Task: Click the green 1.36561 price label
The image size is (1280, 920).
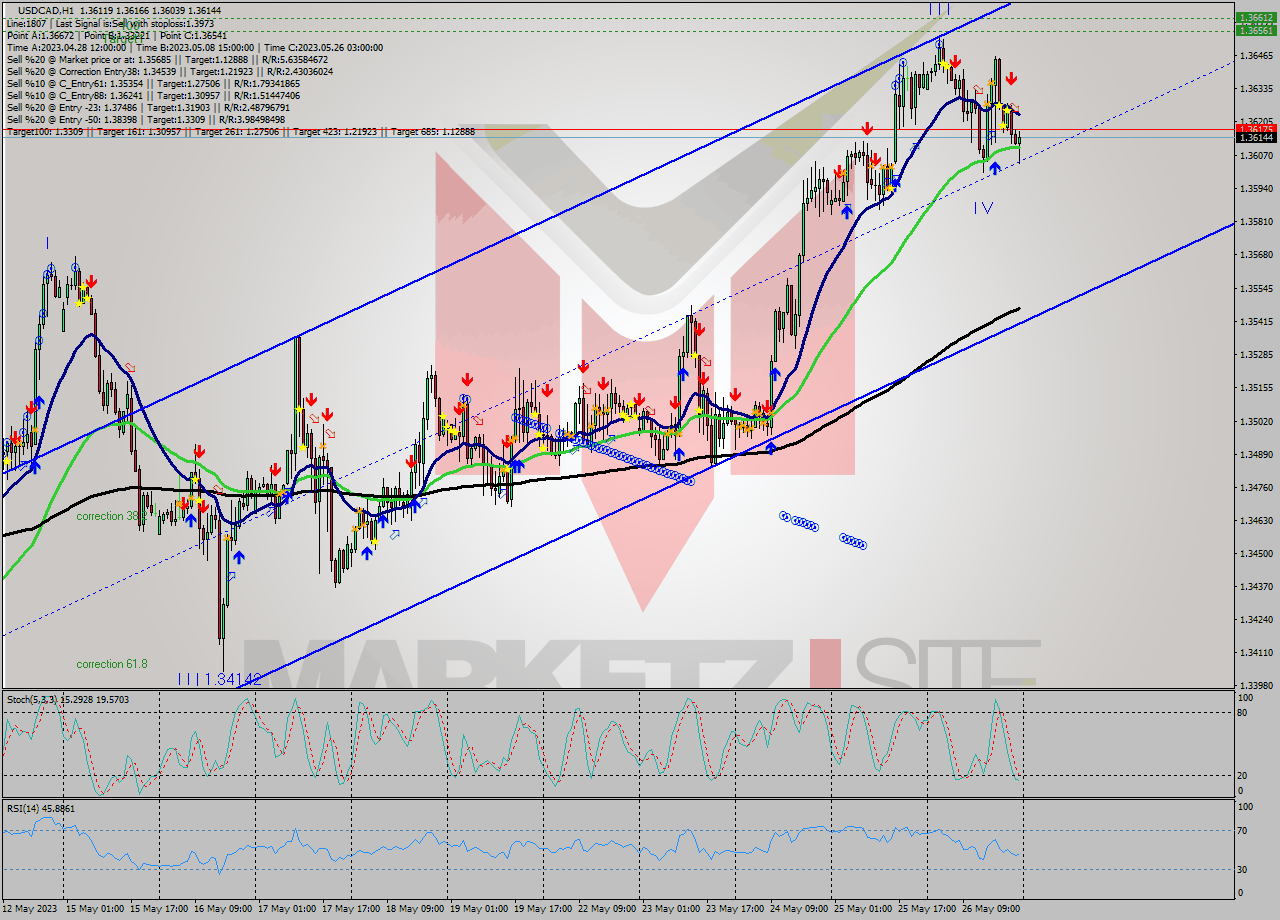Action: (x=1255, y=30)
